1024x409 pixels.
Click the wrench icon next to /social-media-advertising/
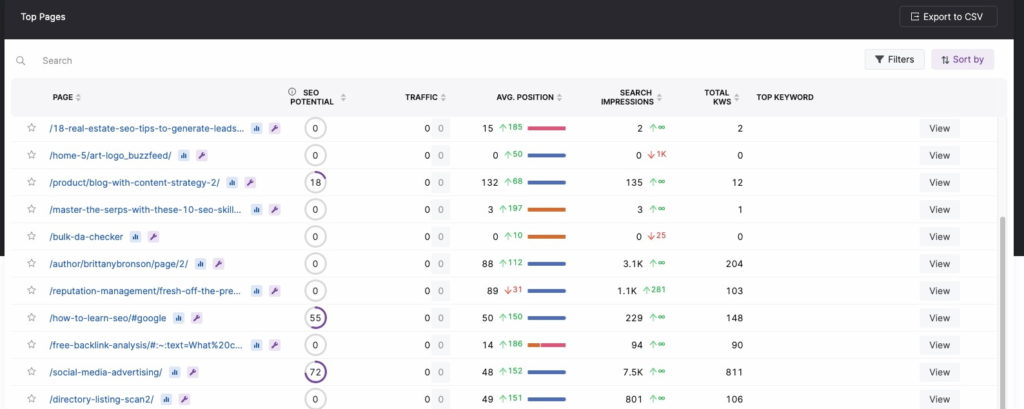(x=192, y=372)
